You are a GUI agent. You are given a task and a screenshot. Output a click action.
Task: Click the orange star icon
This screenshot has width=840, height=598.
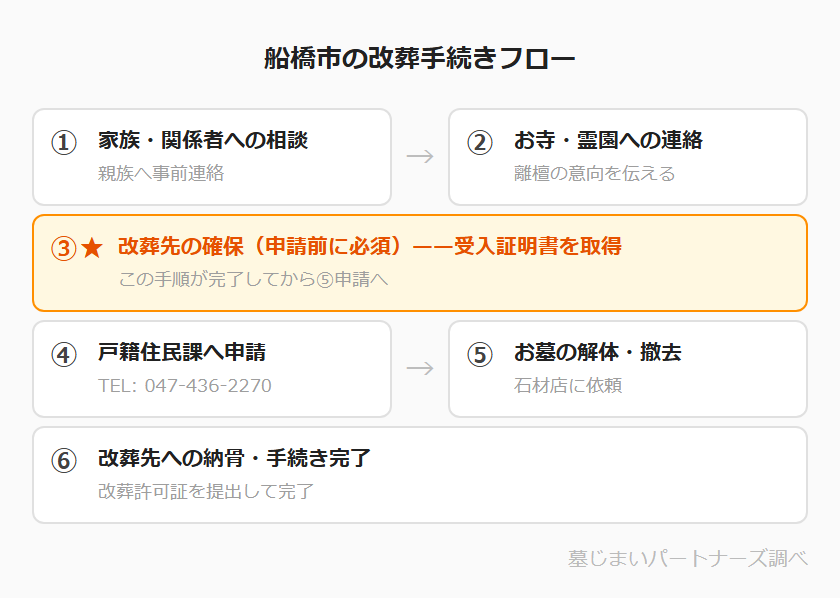[x=92, y=248]
